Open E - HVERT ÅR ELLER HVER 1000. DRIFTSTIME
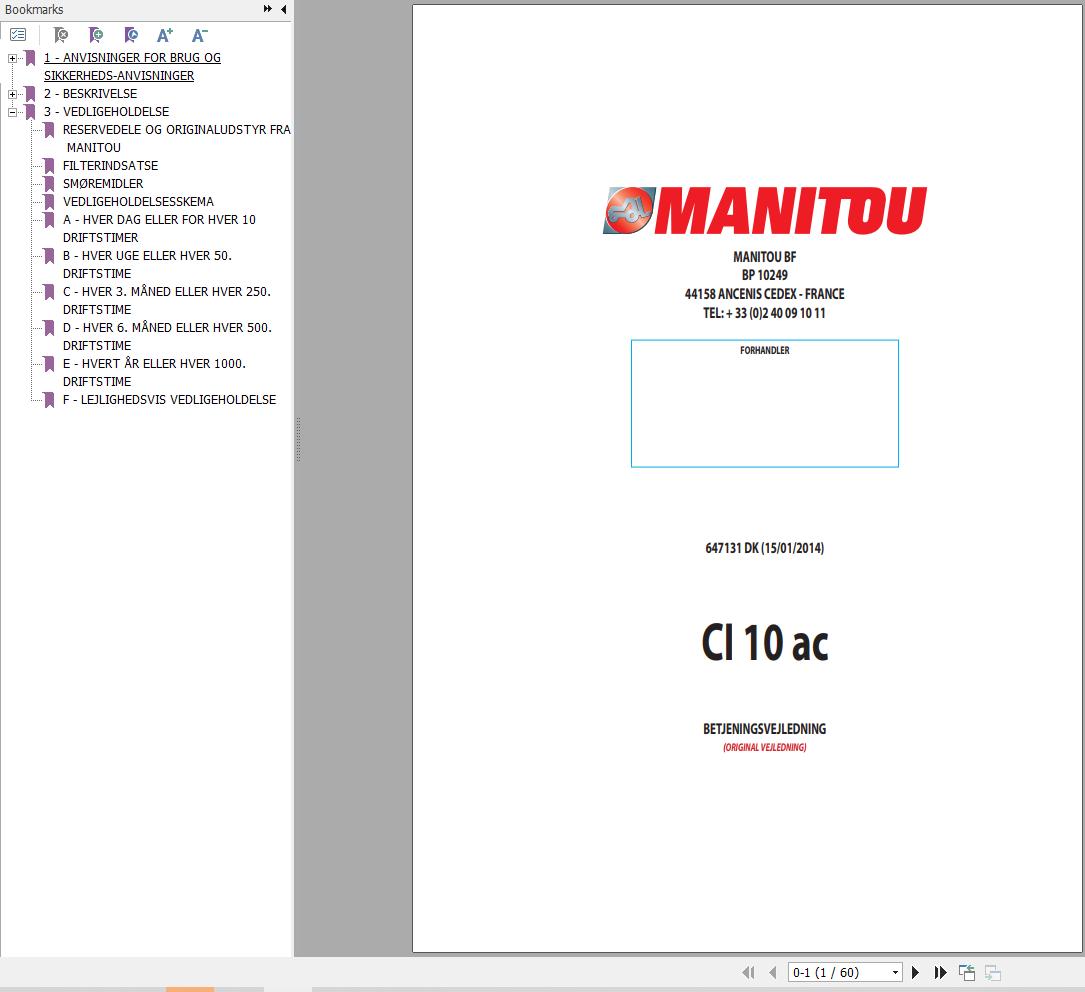 tap(154, 372)
